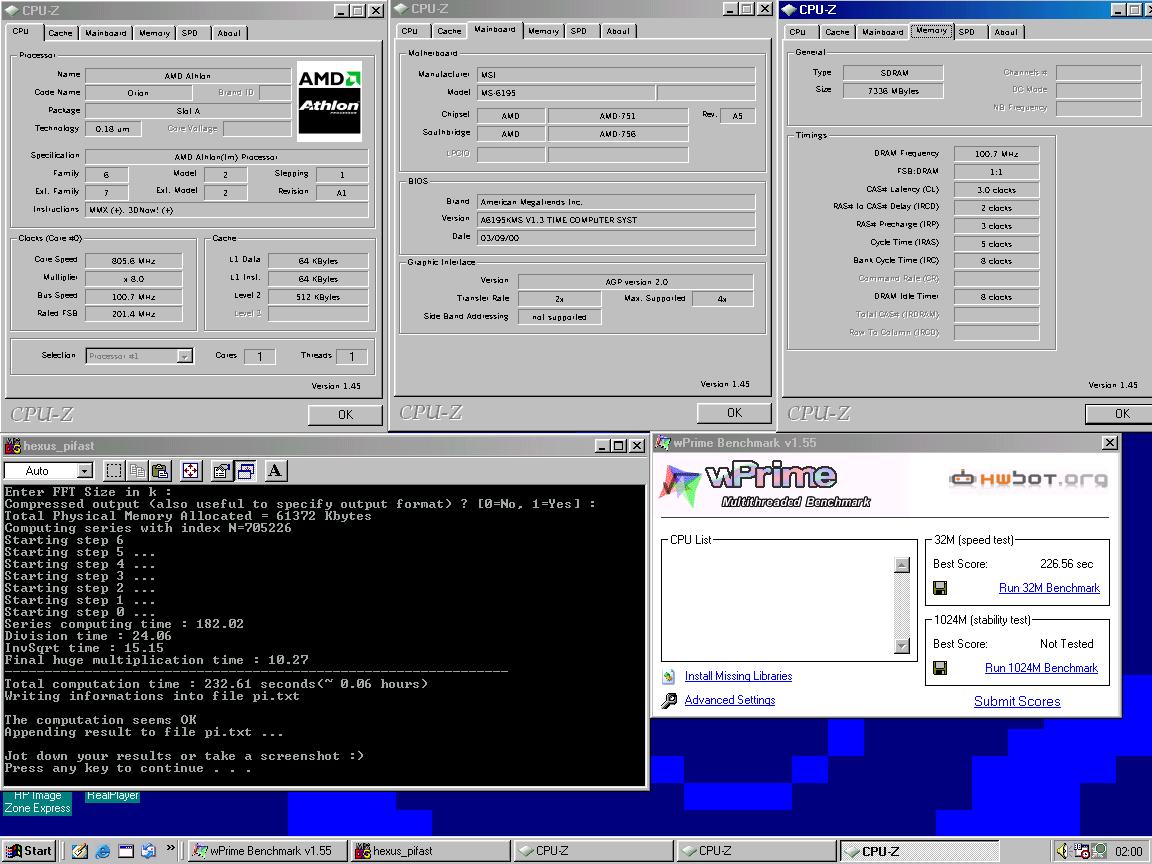Click the AMD Athlon logo in CPU-Z
The width and height of the screenshot is (1152, 864).
click(x=329, y=101)
